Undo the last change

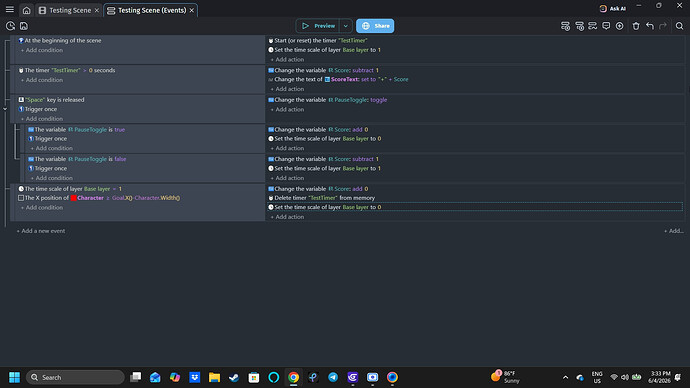650,26
